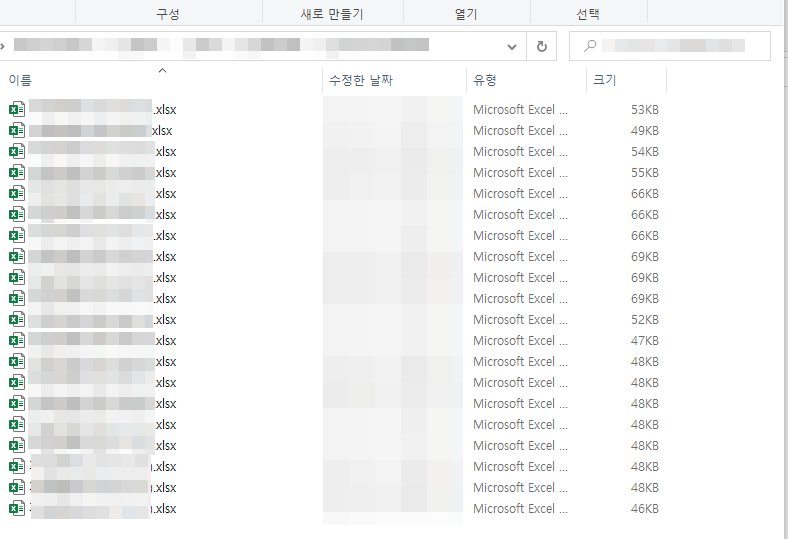
Task: Focus the search field next to the refresh button
Action: (669, 46)
